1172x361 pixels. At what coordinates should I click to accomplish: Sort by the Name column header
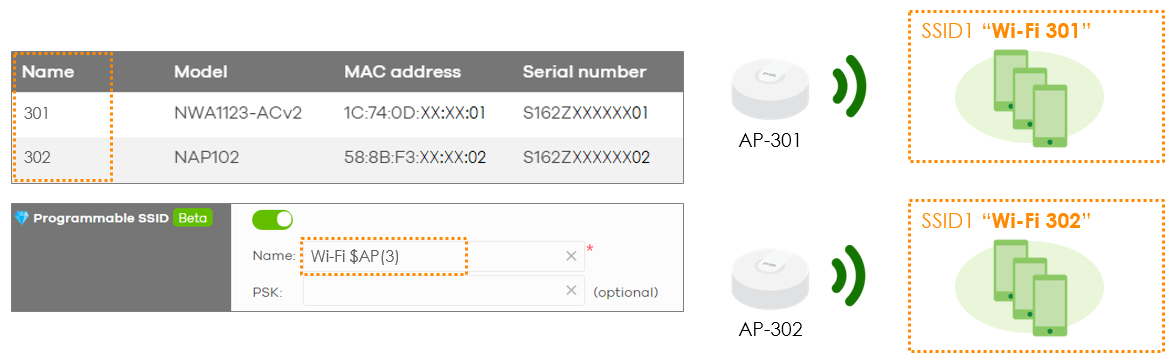point(48,72)
